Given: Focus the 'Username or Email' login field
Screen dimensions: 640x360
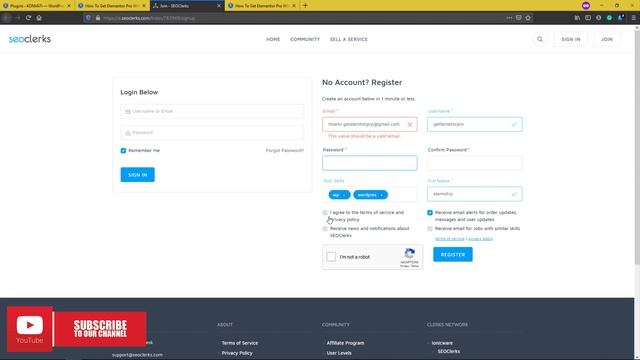Looking at the screenshot, I should click(212, 111).
